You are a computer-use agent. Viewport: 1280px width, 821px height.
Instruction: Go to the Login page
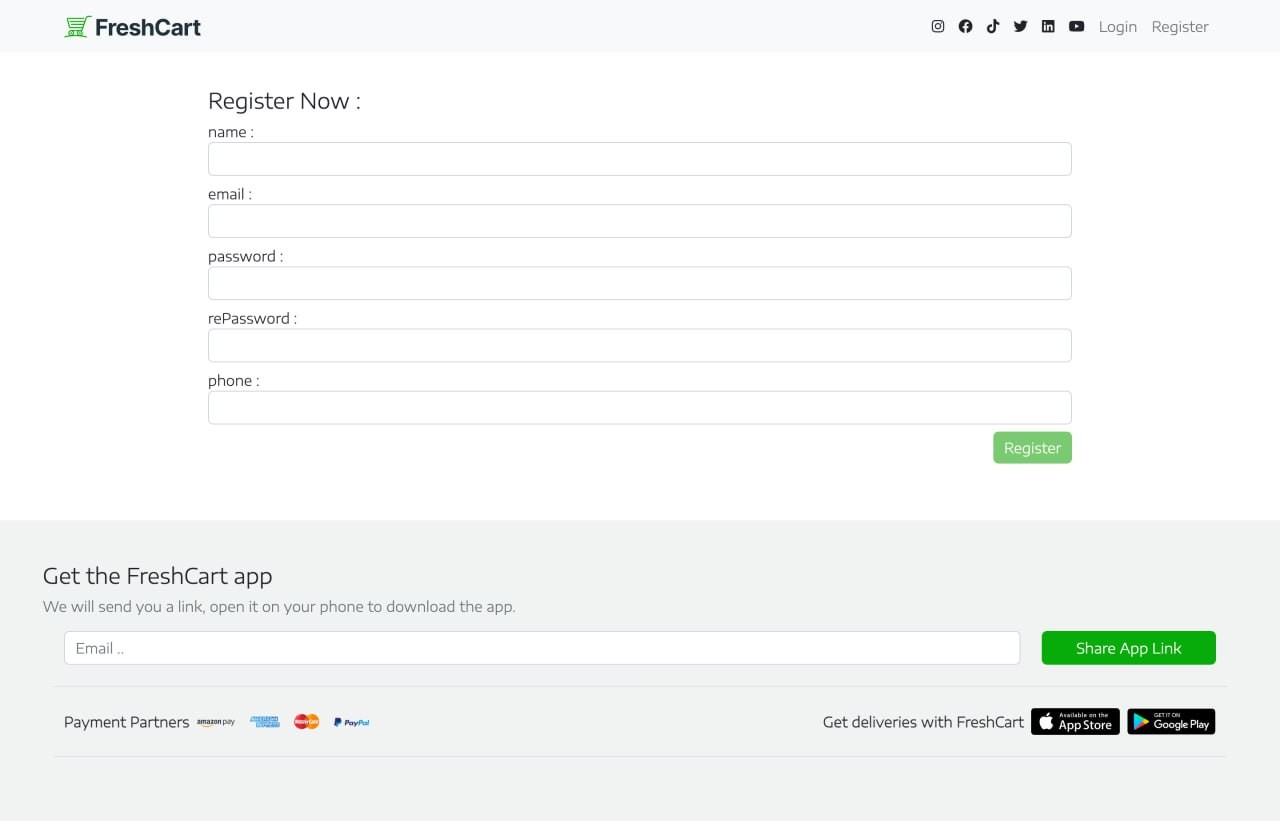click(1118, 27)
